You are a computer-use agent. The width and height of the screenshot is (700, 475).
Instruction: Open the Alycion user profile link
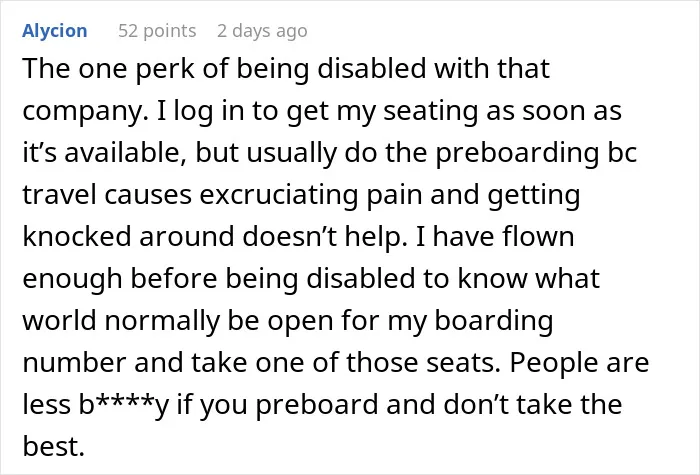[x=54, y=31]
